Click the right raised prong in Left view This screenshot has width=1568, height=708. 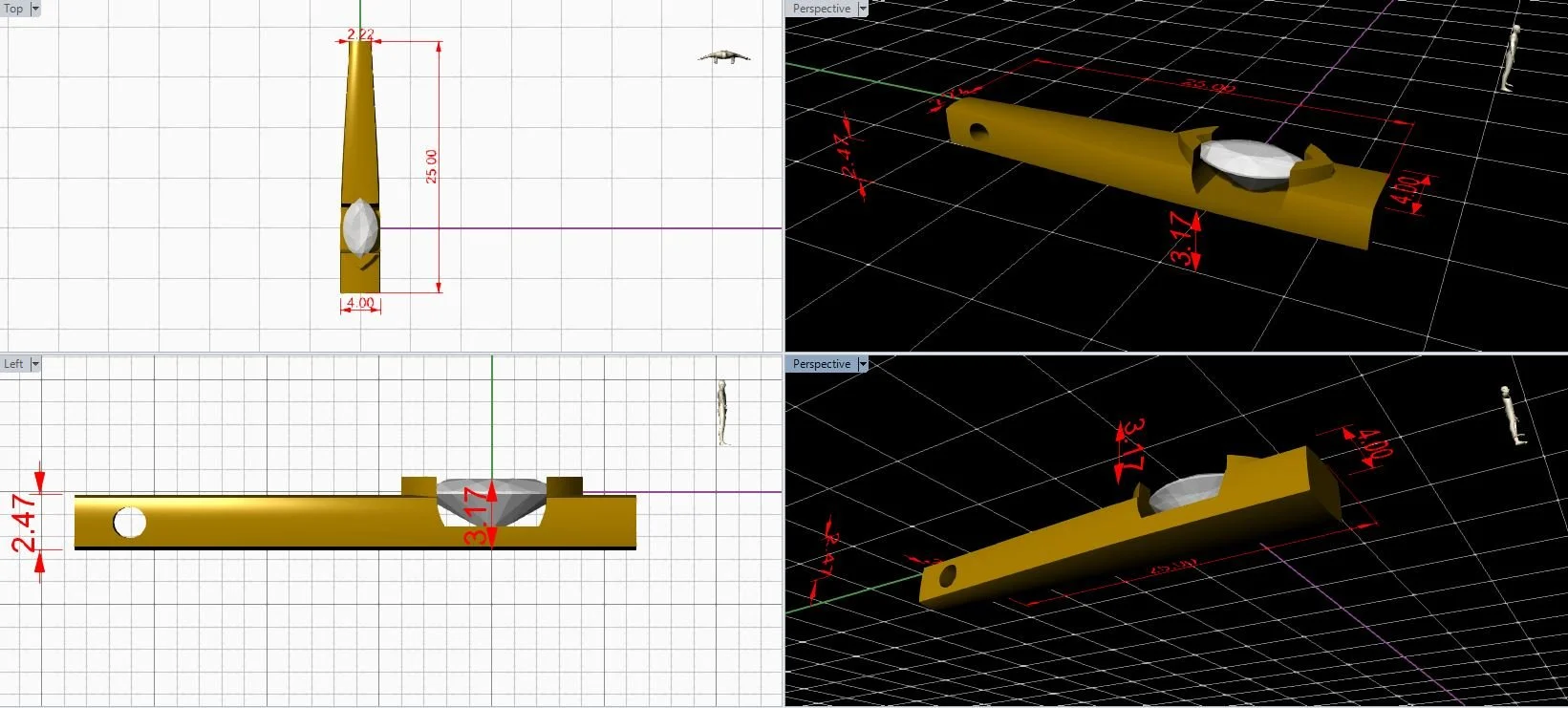(x=565, y=485)
